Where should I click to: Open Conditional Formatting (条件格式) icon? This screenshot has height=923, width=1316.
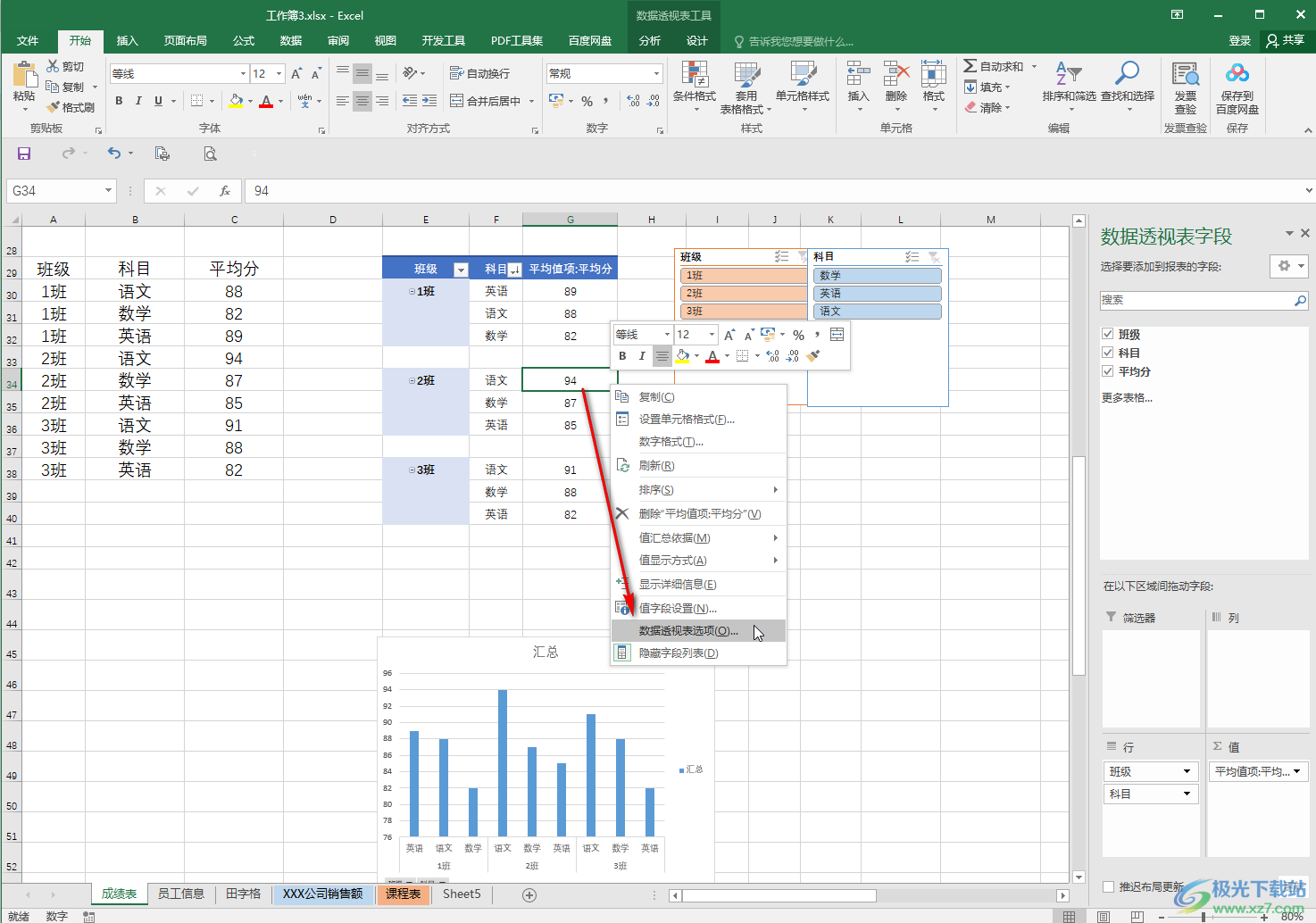coord(695,75)
